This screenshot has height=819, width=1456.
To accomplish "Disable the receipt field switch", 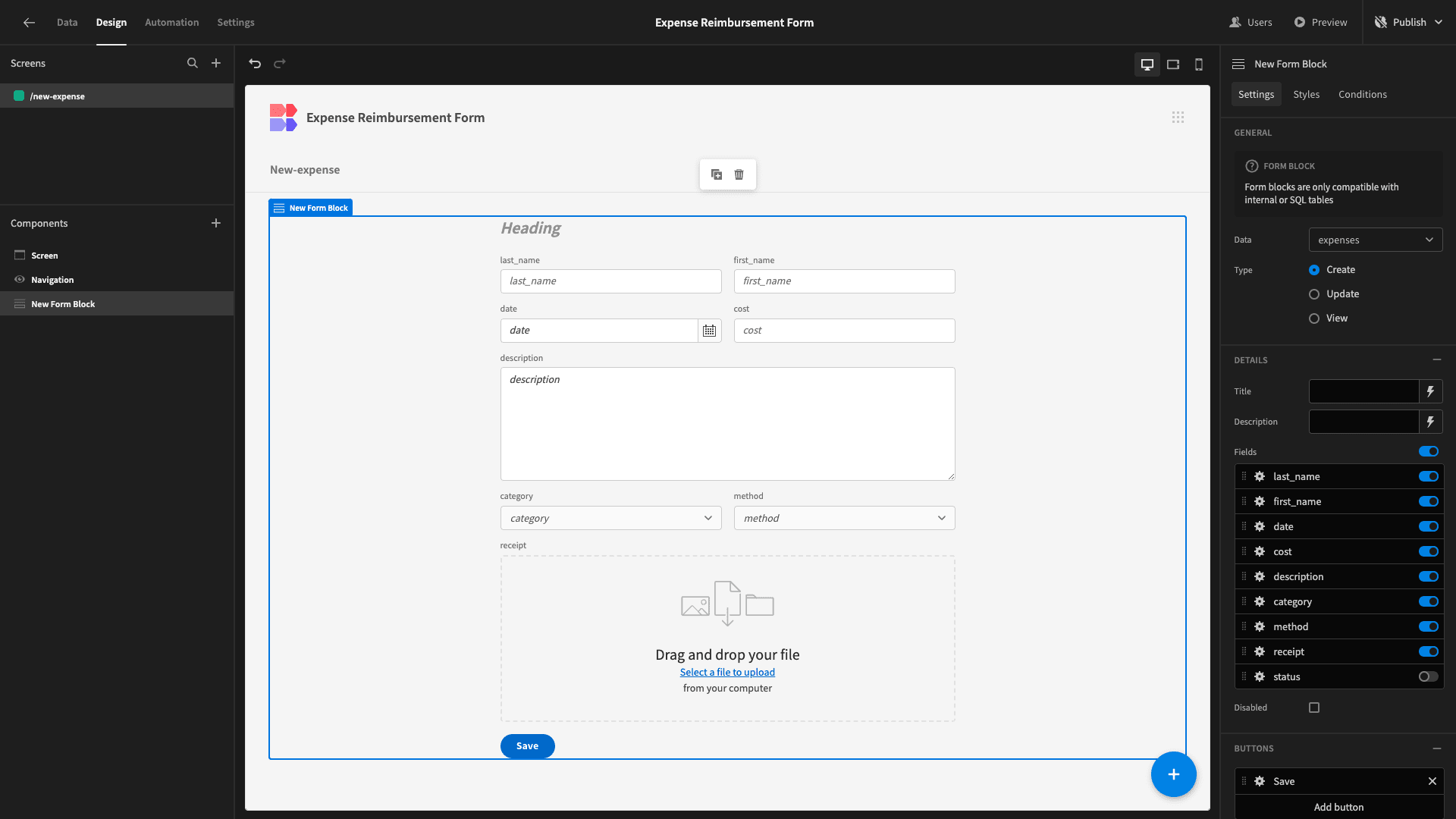I will (1429, 651).
